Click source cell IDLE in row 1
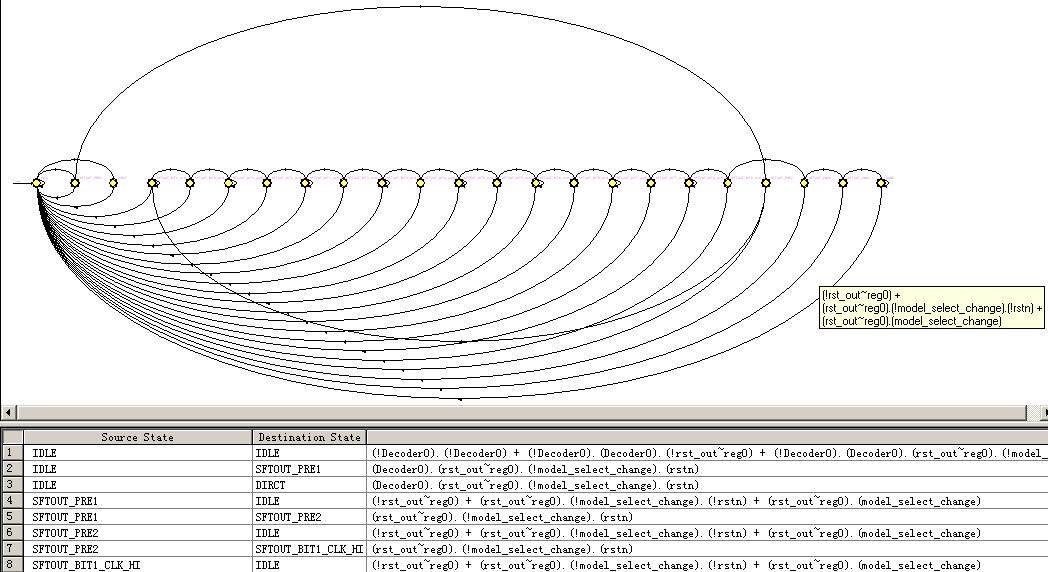Screen dimensions: 1048x572 click(x=138, y=453)
